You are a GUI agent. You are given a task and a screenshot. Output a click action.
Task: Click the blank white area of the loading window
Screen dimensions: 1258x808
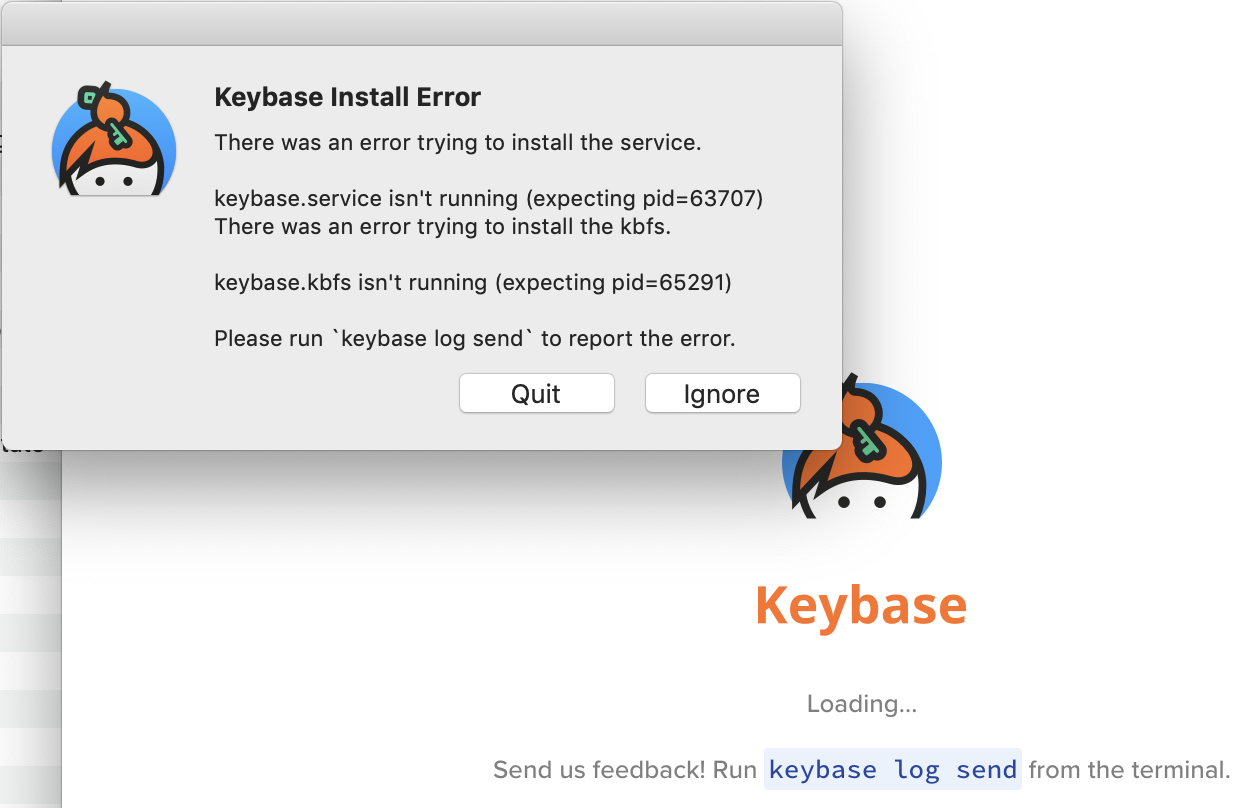click(x=400, y=650)
